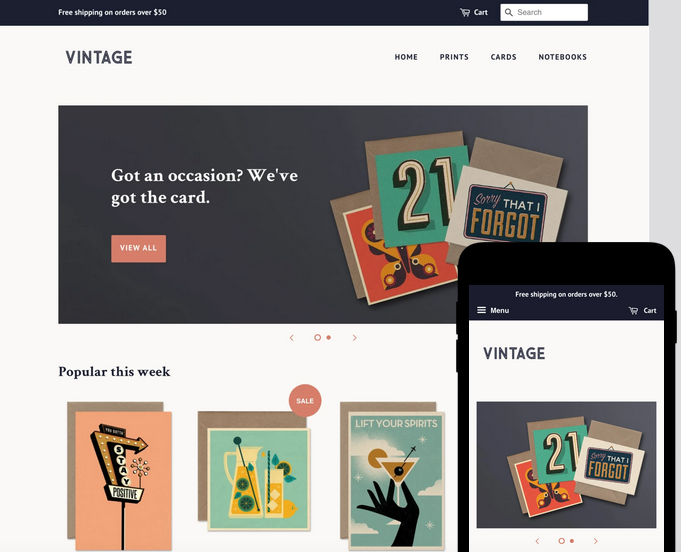Screen dimensions: 681x552
Task: Select the second desktop slideshow dot
Action: (329, 337)
